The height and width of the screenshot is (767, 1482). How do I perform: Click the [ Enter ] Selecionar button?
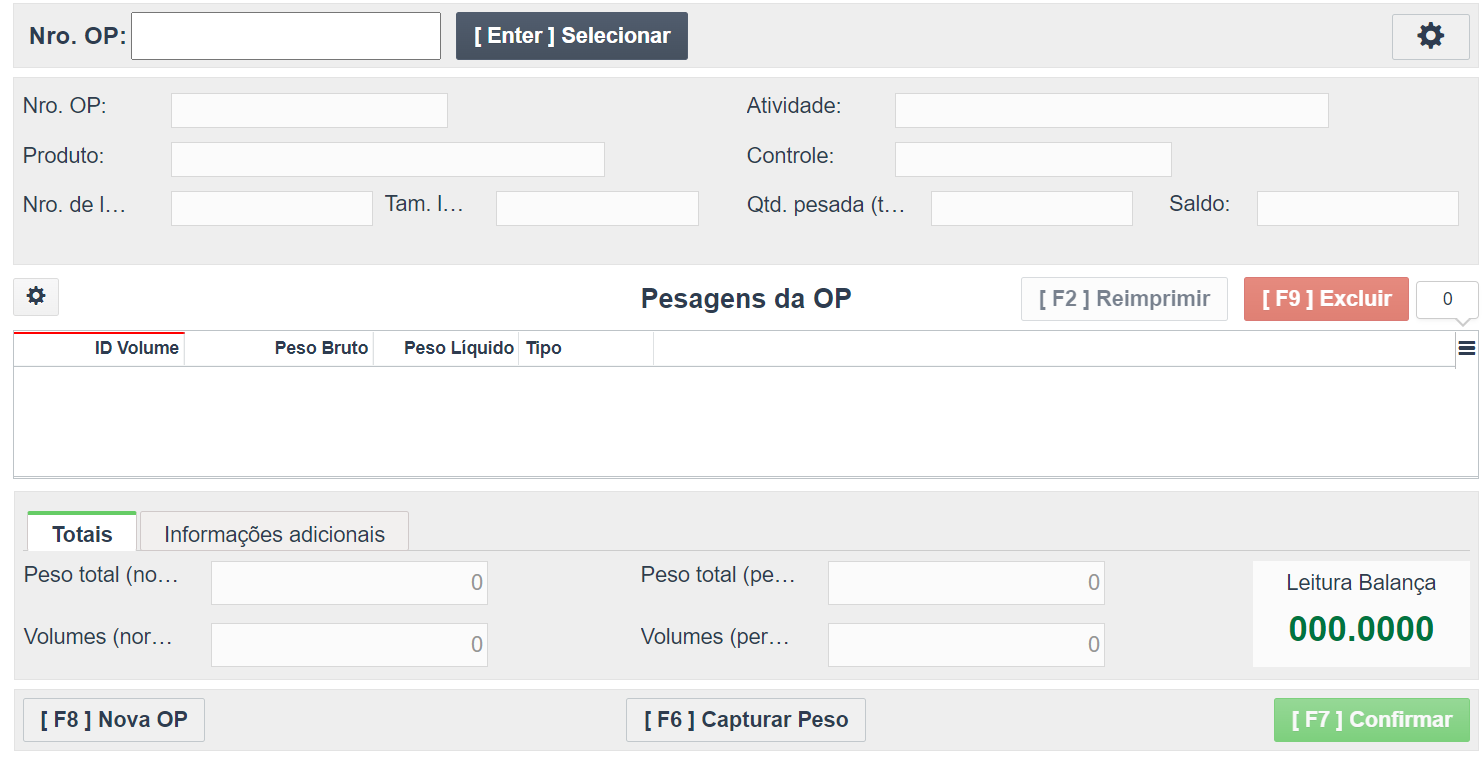(572, 36)
